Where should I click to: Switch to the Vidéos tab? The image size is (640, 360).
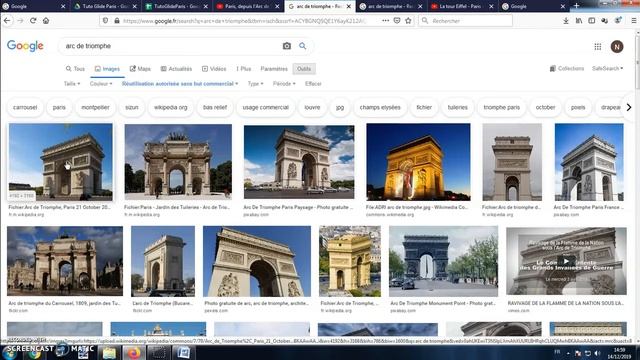(214, 69)
